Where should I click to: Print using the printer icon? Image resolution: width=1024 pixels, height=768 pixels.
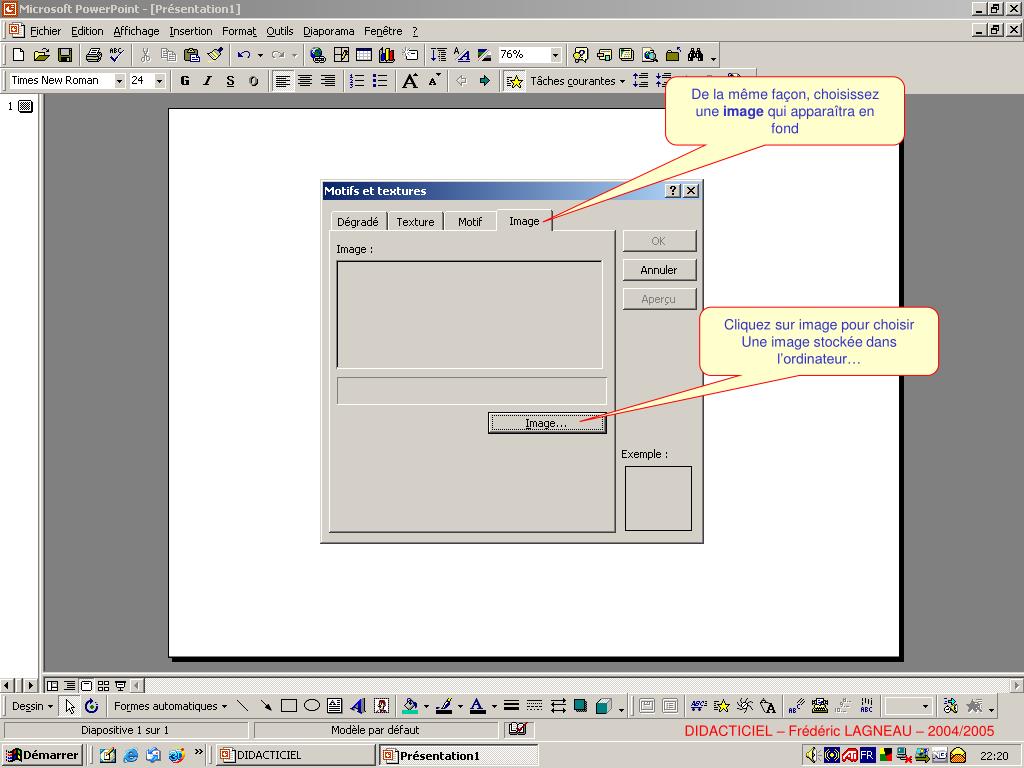[x=94, y=55]
